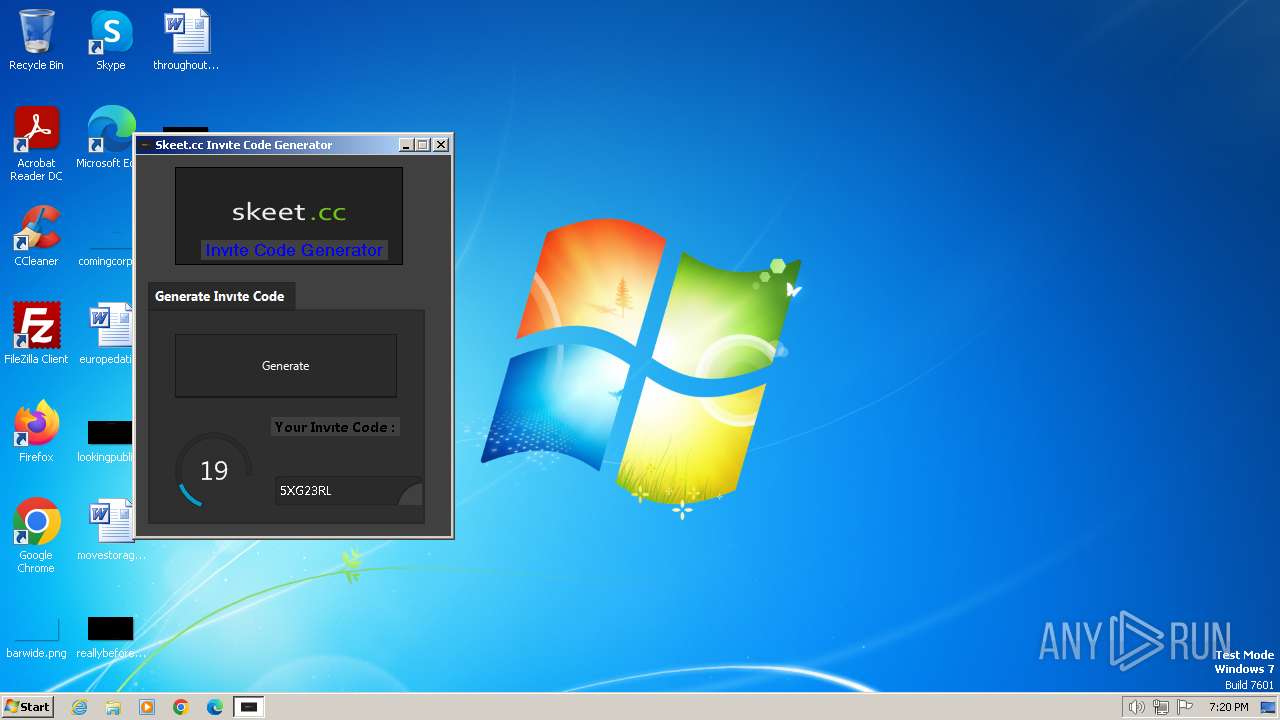
Task: Select the Google Chrome desktop shortcut
Action: point(36,536)
